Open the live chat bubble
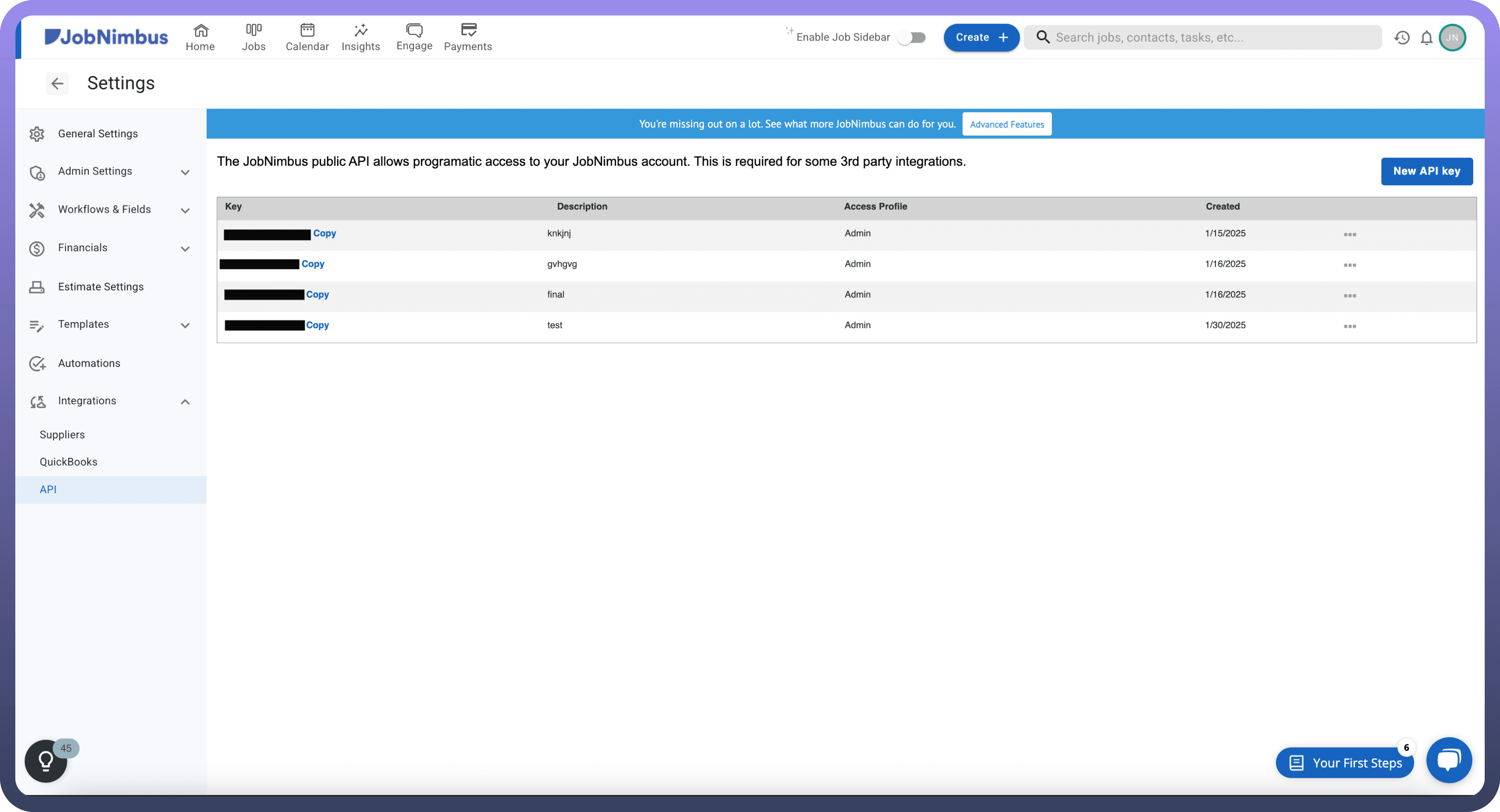 1449,760
